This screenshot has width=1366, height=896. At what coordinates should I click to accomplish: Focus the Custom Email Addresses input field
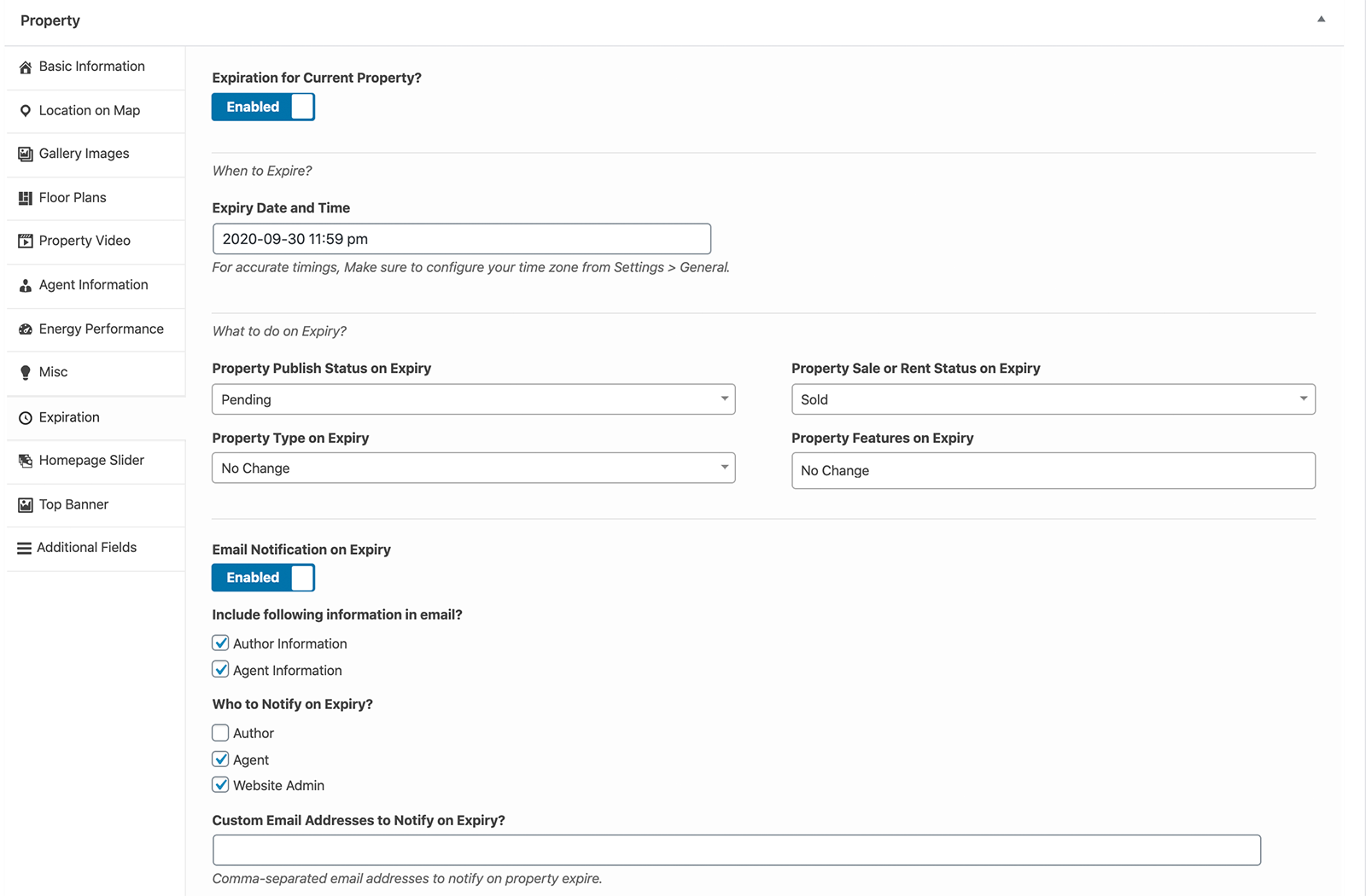click(x=736, y=850)
